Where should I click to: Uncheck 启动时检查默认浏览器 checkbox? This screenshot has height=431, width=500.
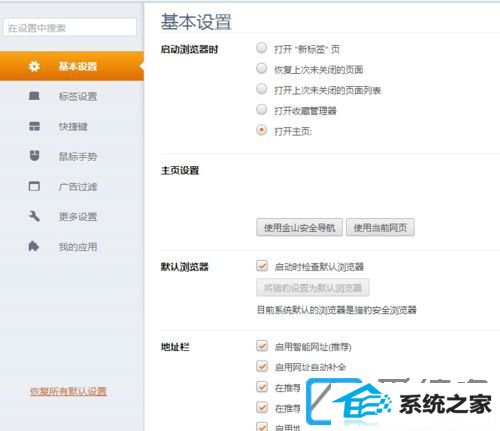262,266
